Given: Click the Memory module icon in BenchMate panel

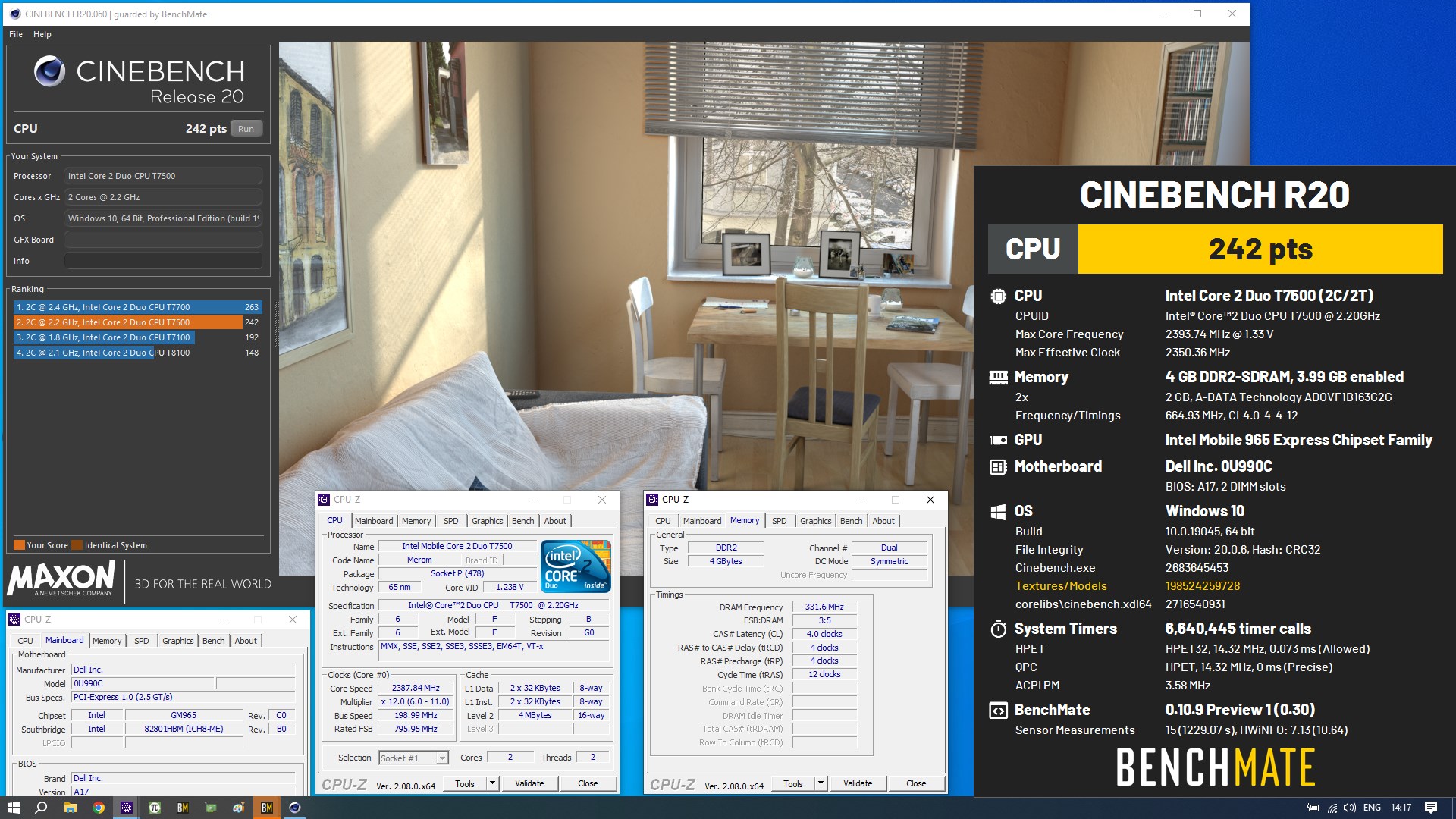Looking at the screenshot, I should pos(998,377).
